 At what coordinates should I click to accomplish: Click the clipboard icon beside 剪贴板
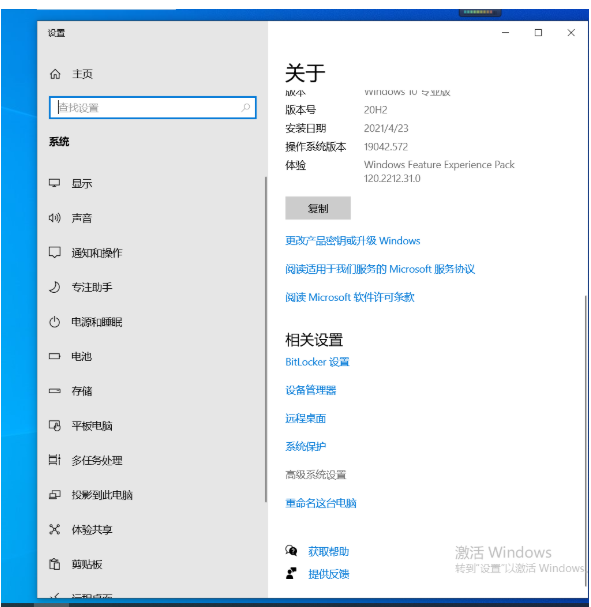pos(55,564)
